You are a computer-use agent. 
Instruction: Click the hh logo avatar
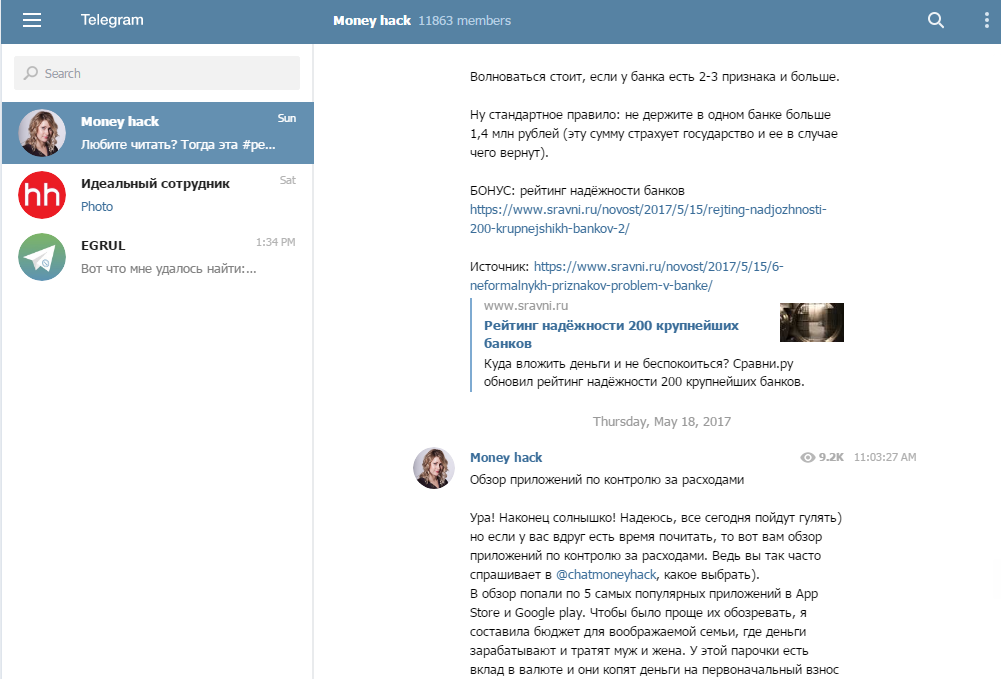[42, 195]
